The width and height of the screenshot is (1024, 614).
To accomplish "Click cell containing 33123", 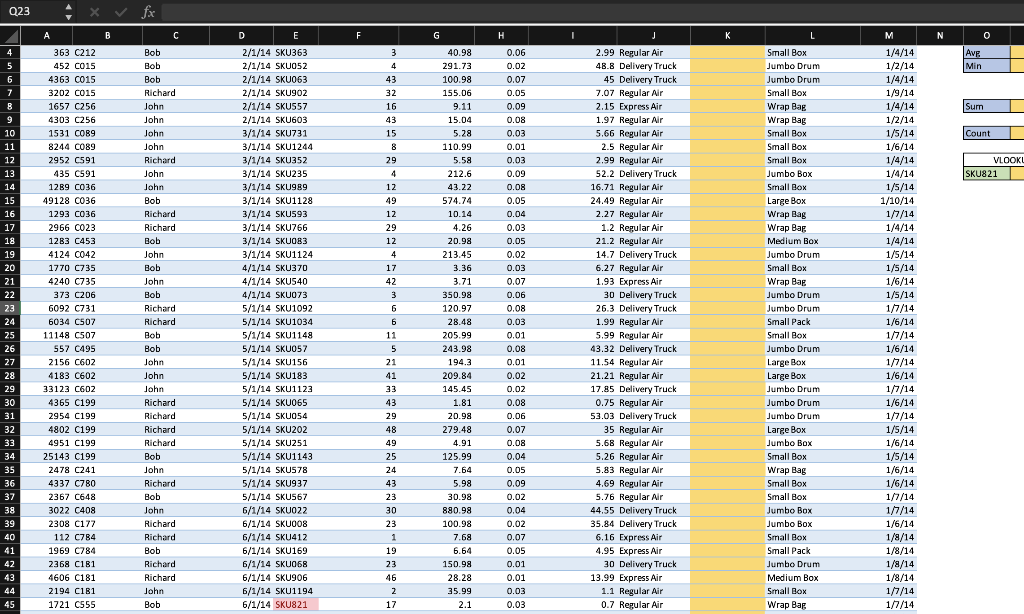I will pyautogui.click(x=46, y=389).
